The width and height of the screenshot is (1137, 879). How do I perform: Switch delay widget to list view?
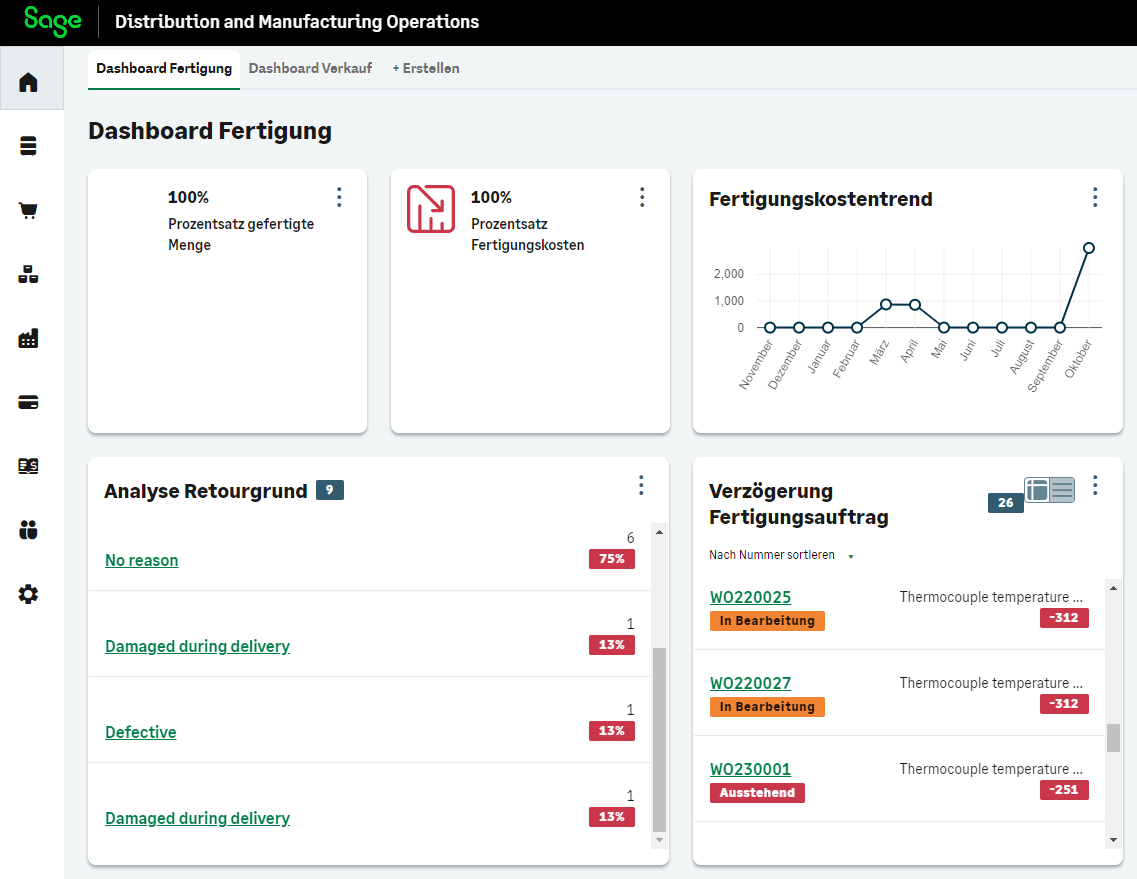coord(1062,490)
